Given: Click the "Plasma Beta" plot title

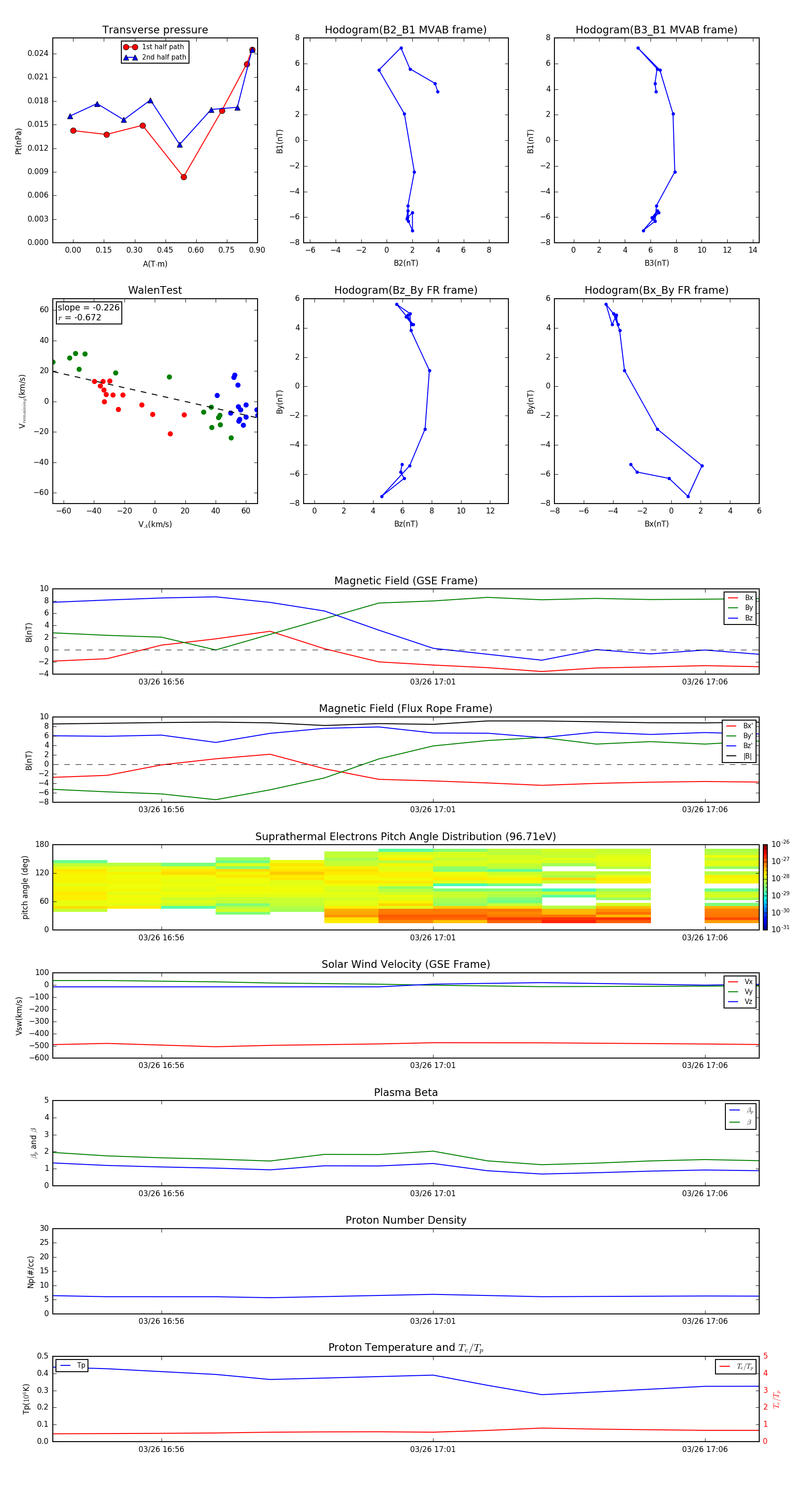Looking at the screenshot, I should click(406, 1092).
